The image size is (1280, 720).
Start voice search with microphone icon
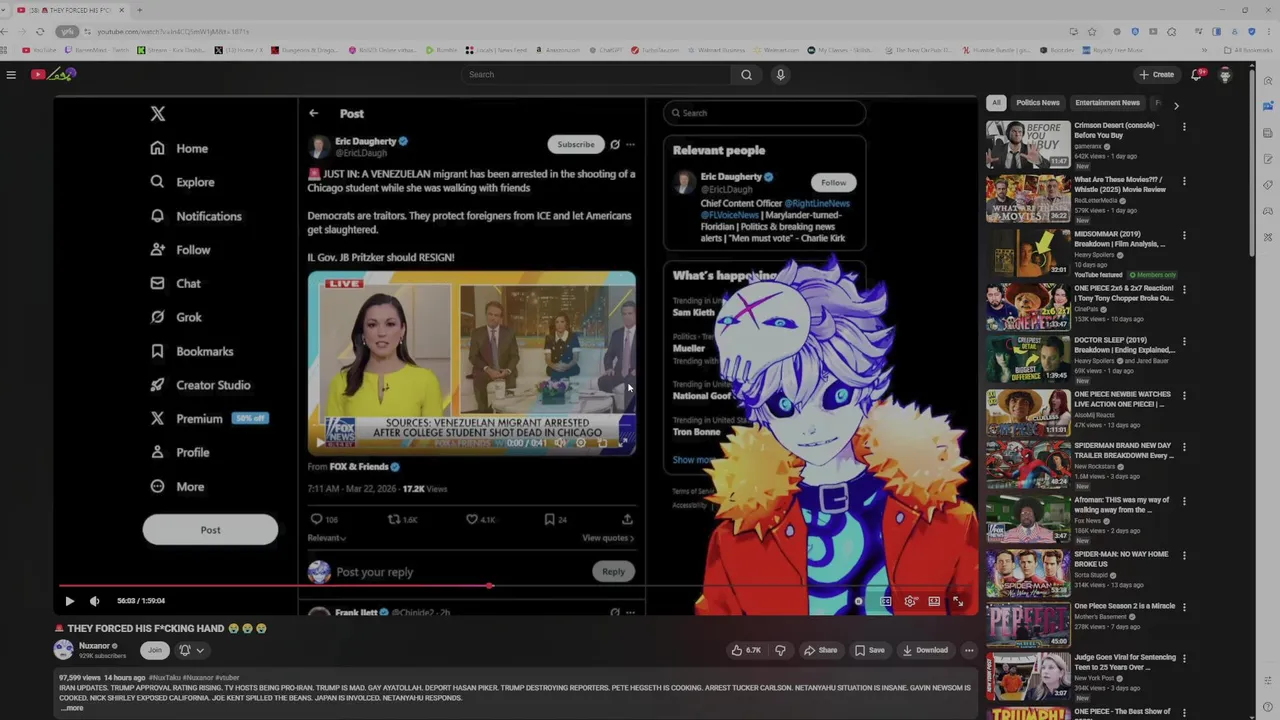tap(780, 74)
